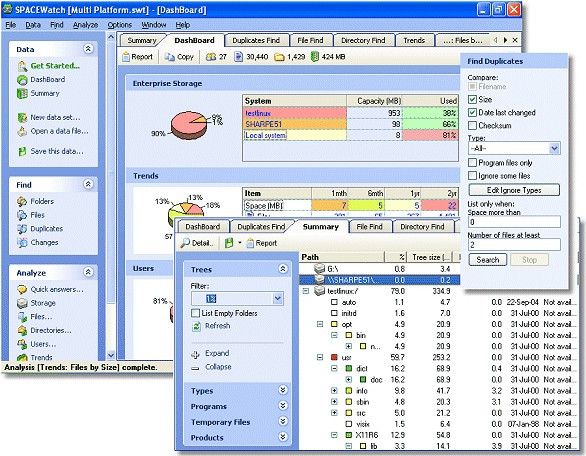Open the Analyze menu
Viewport: 586px width, 456px height.
[85, 25]
